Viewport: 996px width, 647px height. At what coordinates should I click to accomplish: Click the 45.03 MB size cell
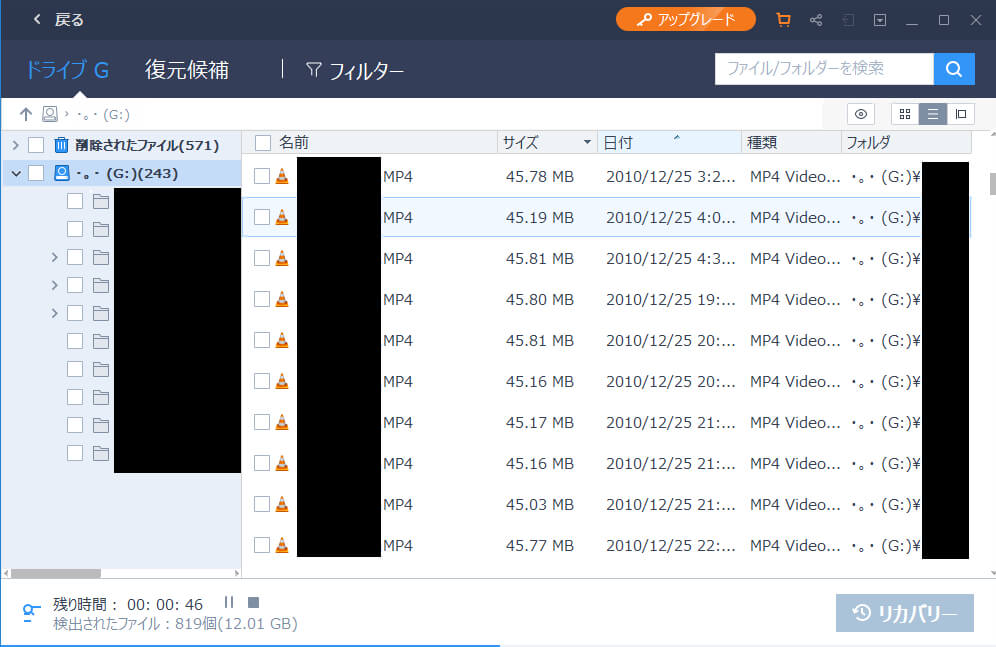click(540, 504)
